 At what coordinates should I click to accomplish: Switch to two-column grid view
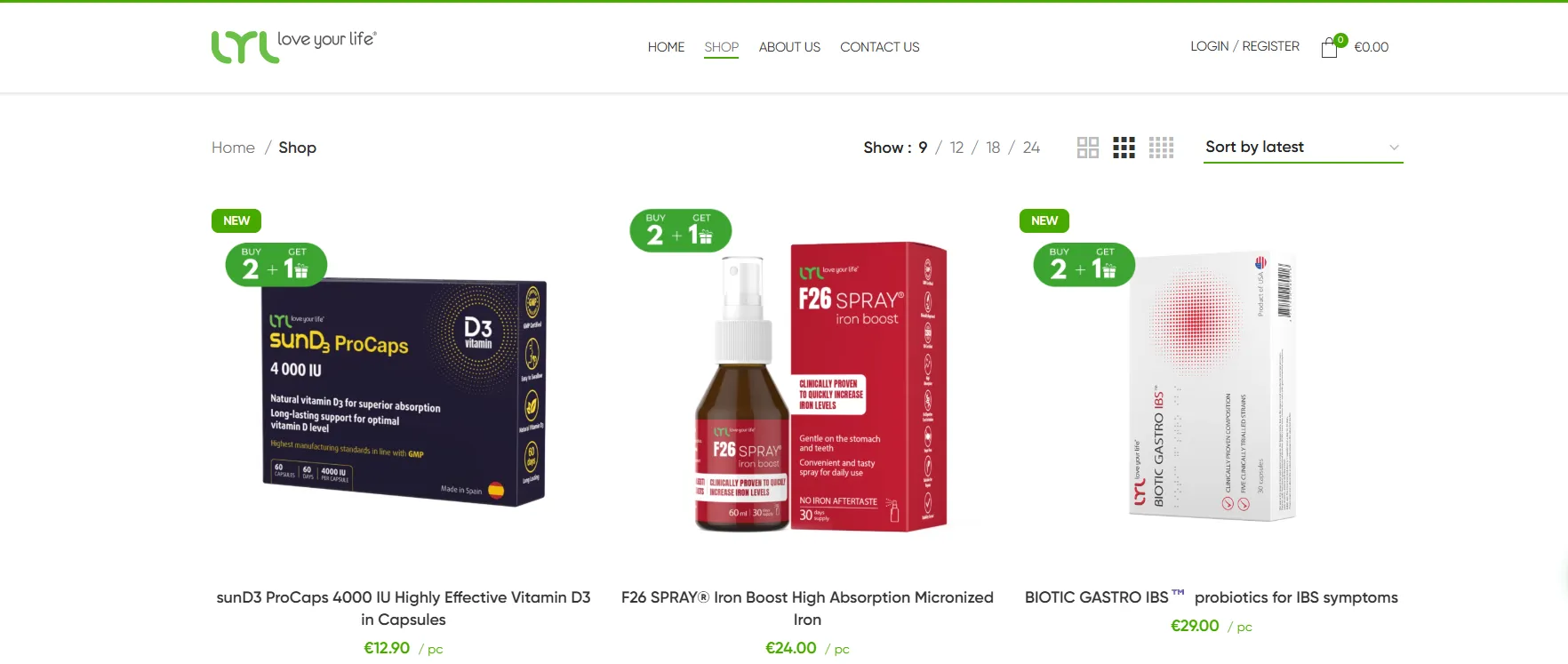(1087, 148)
